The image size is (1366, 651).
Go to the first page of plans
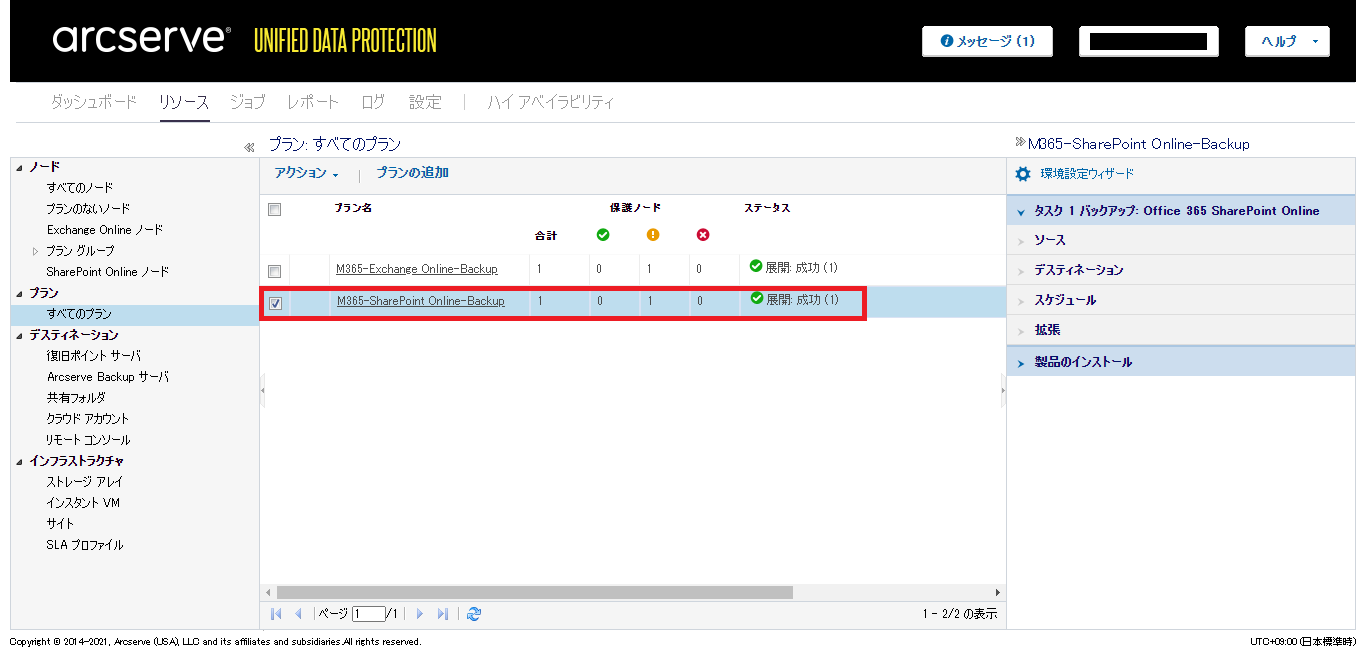277,614
